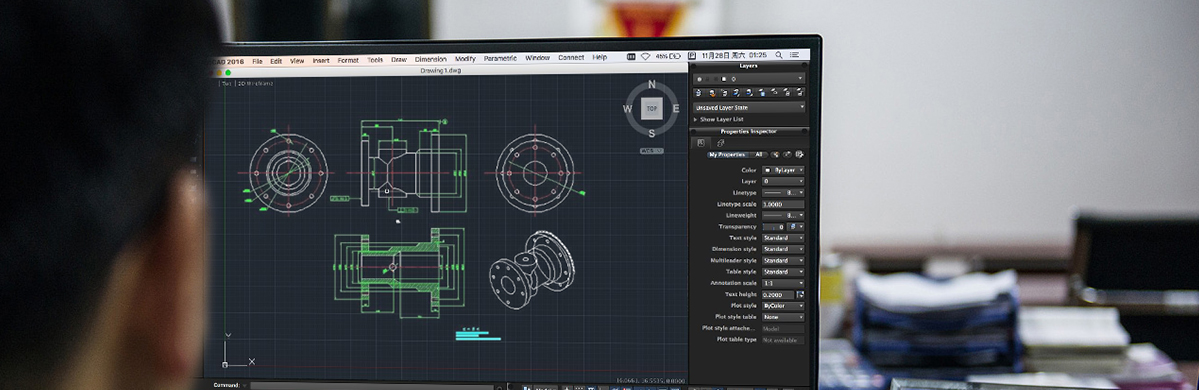Open the Draw menu

398,59
